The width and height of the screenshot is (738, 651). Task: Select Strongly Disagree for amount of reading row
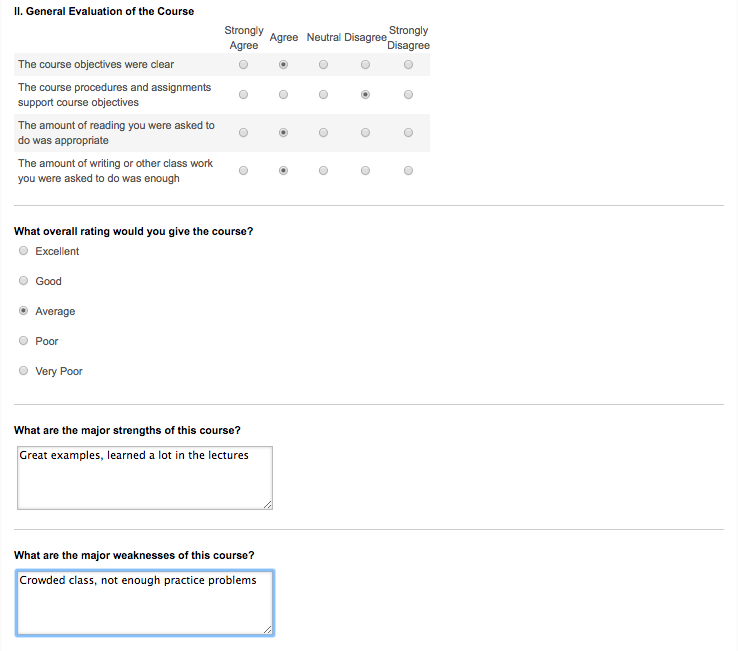(x=409, y=133)
